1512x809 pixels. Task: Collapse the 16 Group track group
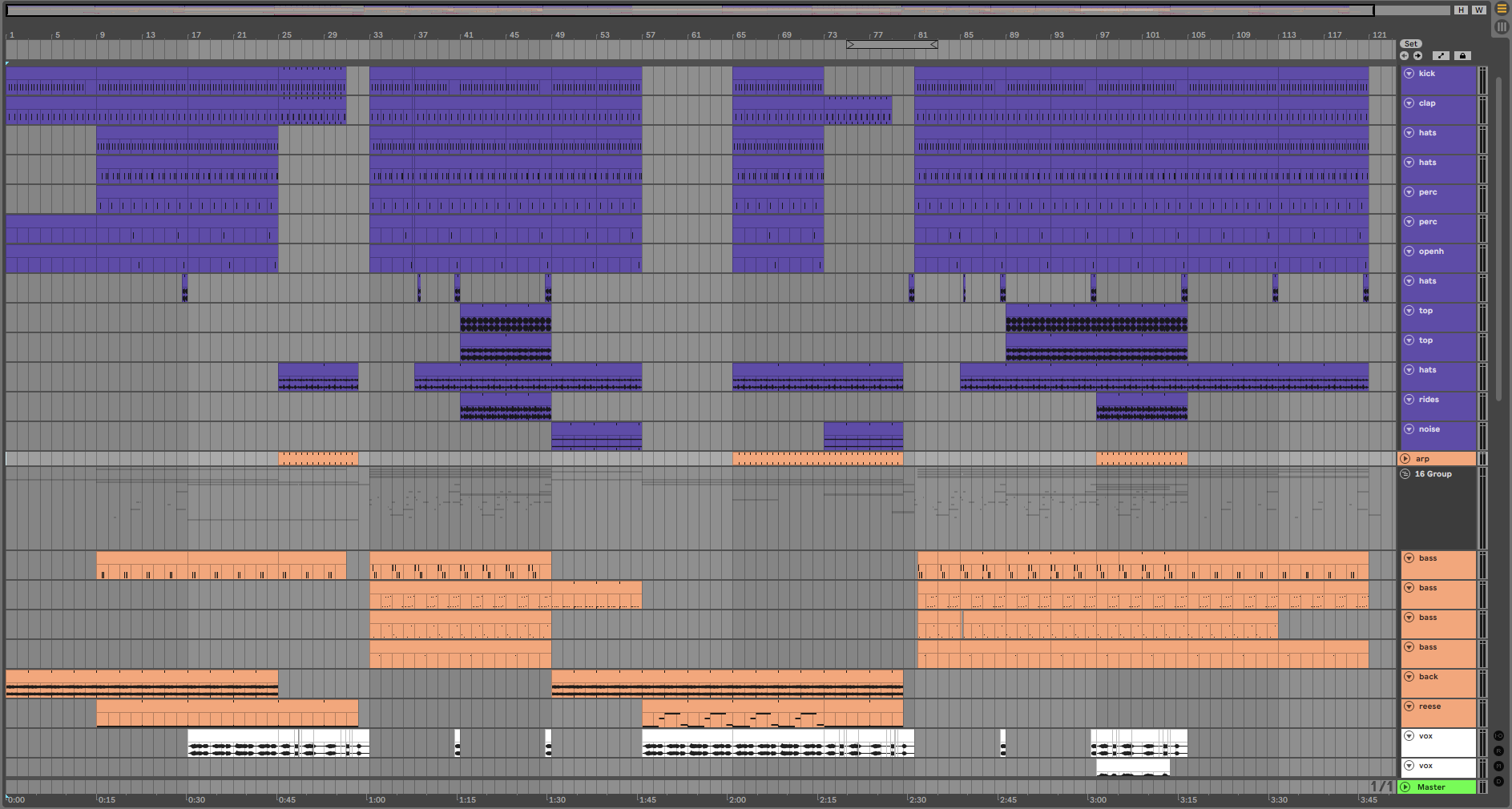click(1405, 474)
